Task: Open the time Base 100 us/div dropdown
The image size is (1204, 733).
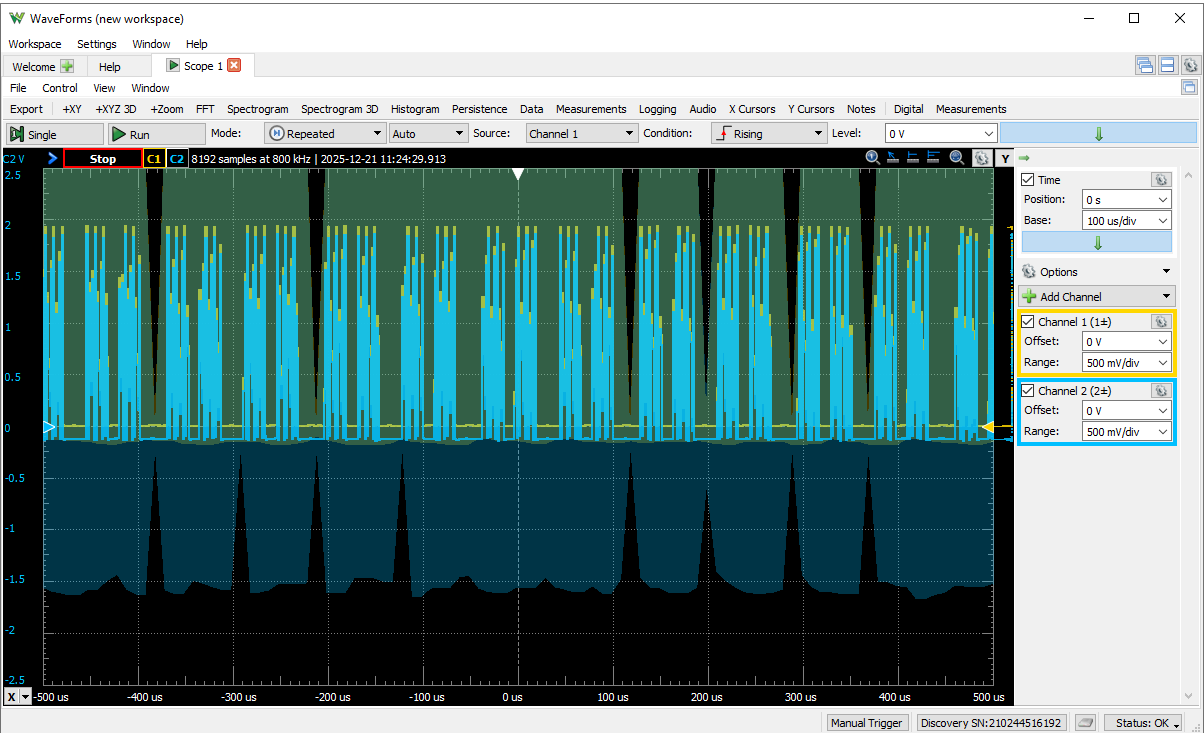Action: click(1126, 220)
